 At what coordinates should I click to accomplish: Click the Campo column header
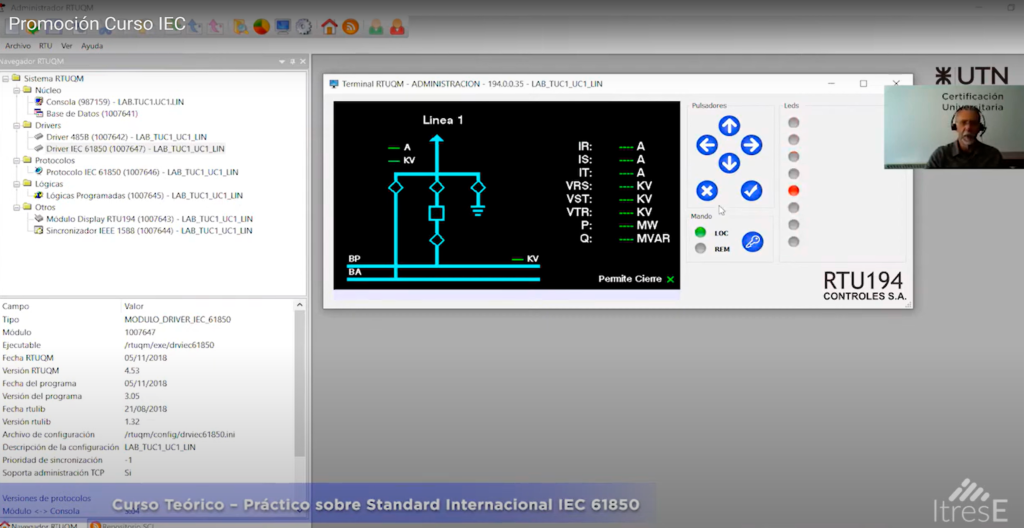click(16, 306)
